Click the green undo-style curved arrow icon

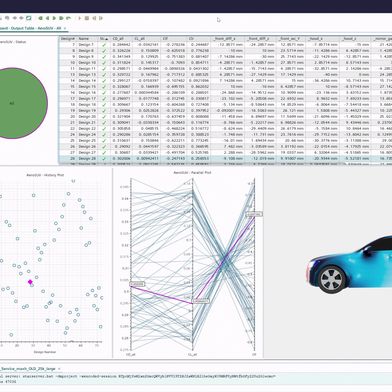[x=68, y=18]
